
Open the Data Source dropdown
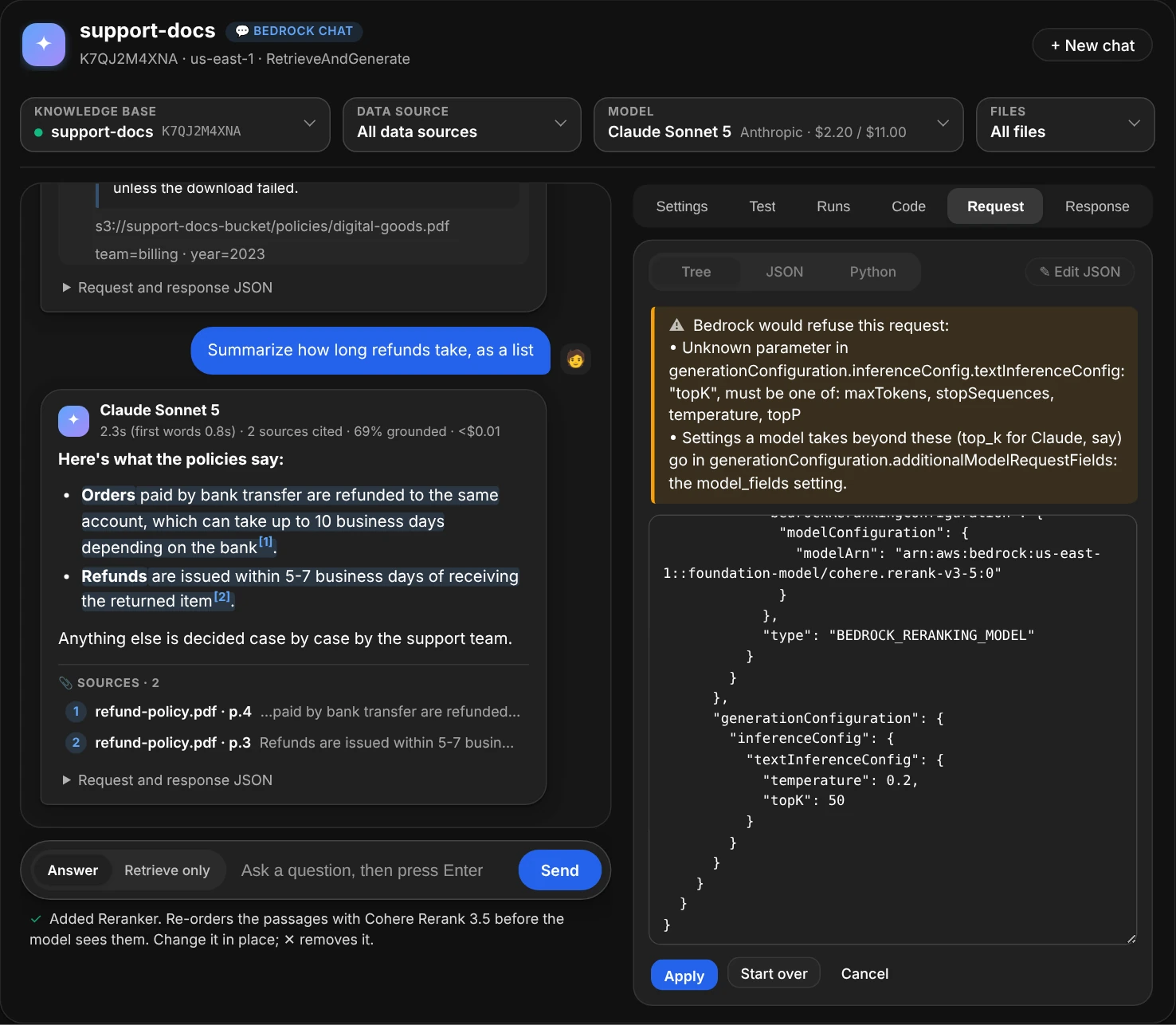pos(462,124)
